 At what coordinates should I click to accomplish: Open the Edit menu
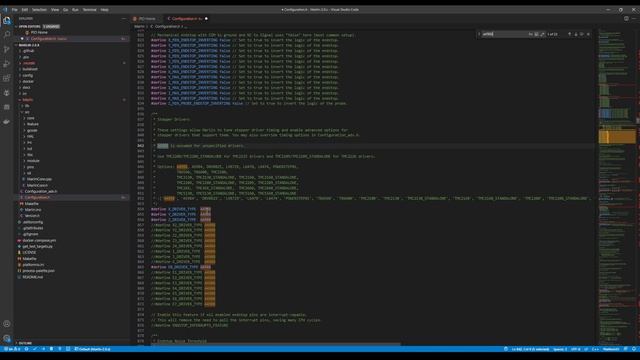[x=25, y=9]
